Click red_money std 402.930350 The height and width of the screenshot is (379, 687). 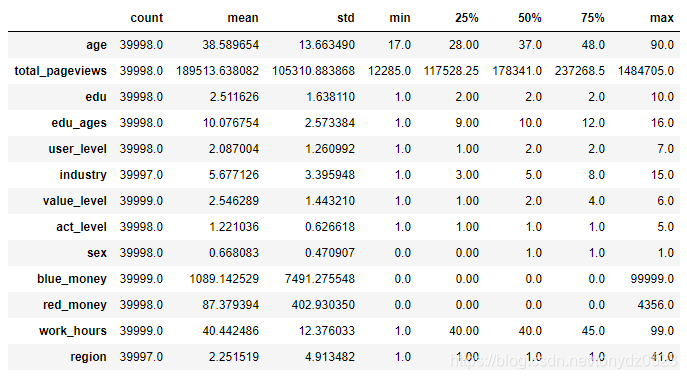(x=323, y=305)
